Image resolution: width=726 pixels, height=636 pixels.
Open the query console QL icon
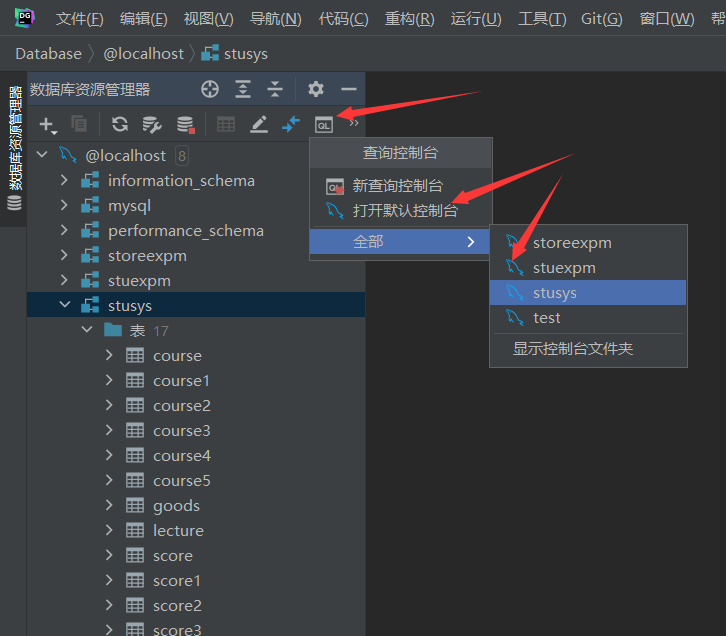[323, 124]
